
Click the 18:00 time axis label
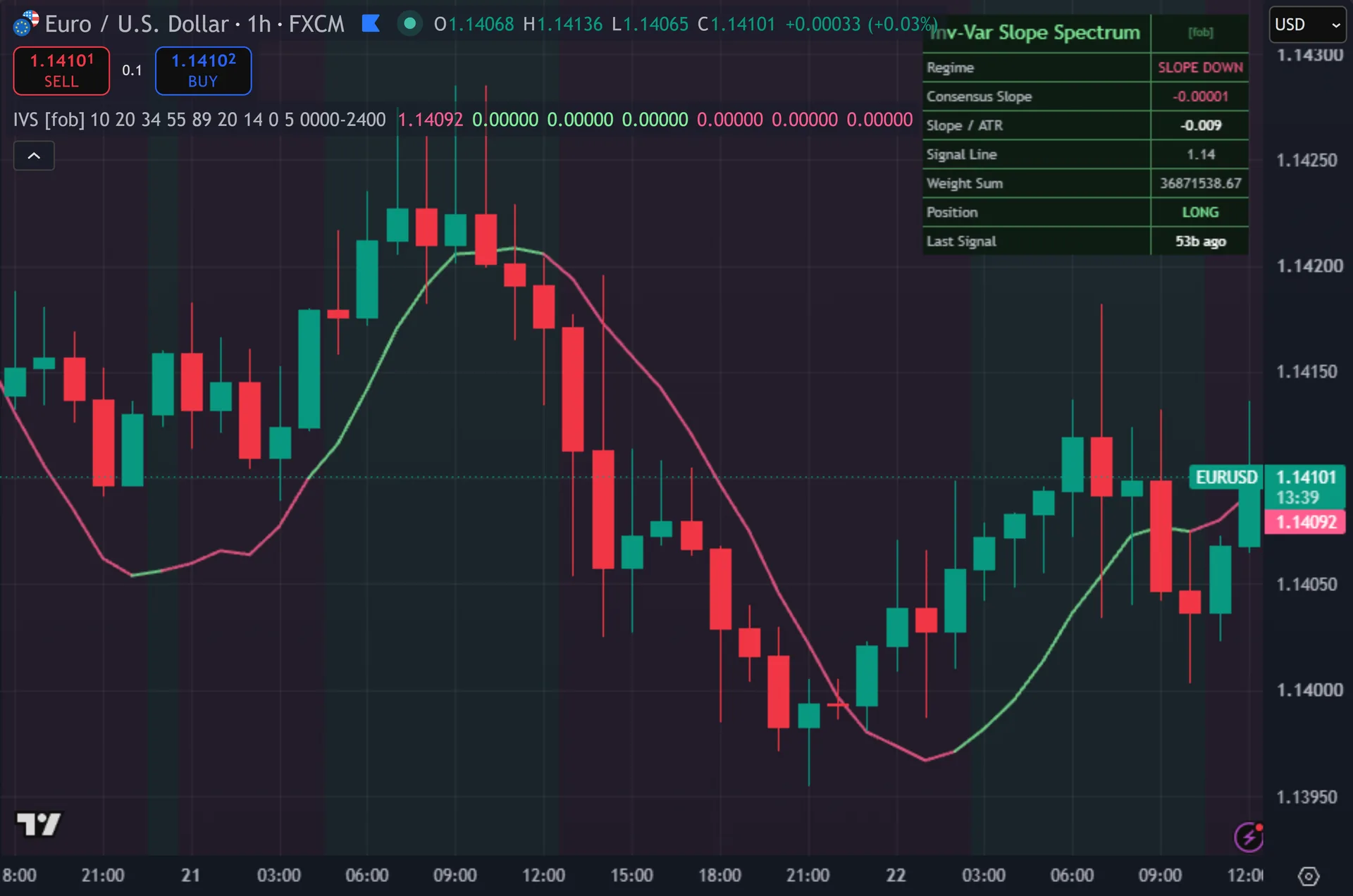pos(719,876)
